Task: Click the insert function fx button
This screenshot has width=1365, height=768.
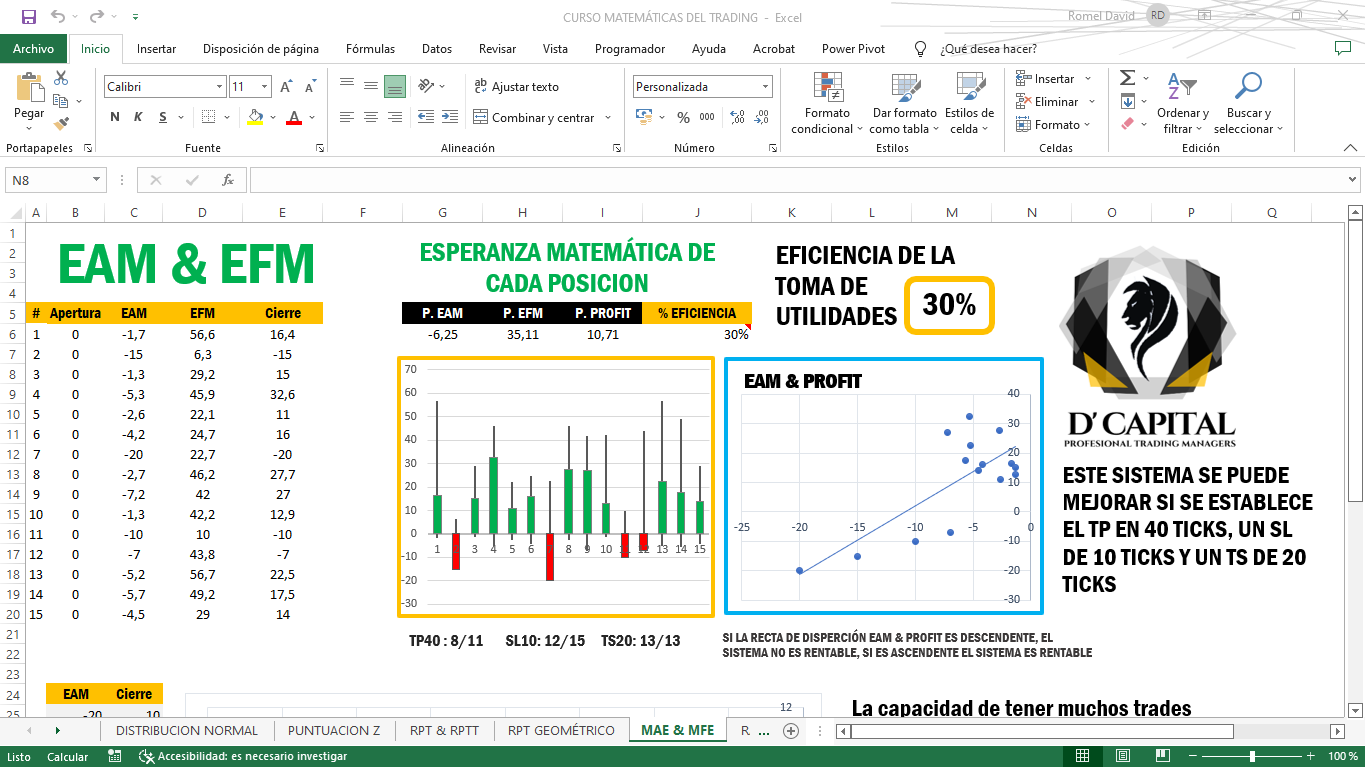Action: 228,180
